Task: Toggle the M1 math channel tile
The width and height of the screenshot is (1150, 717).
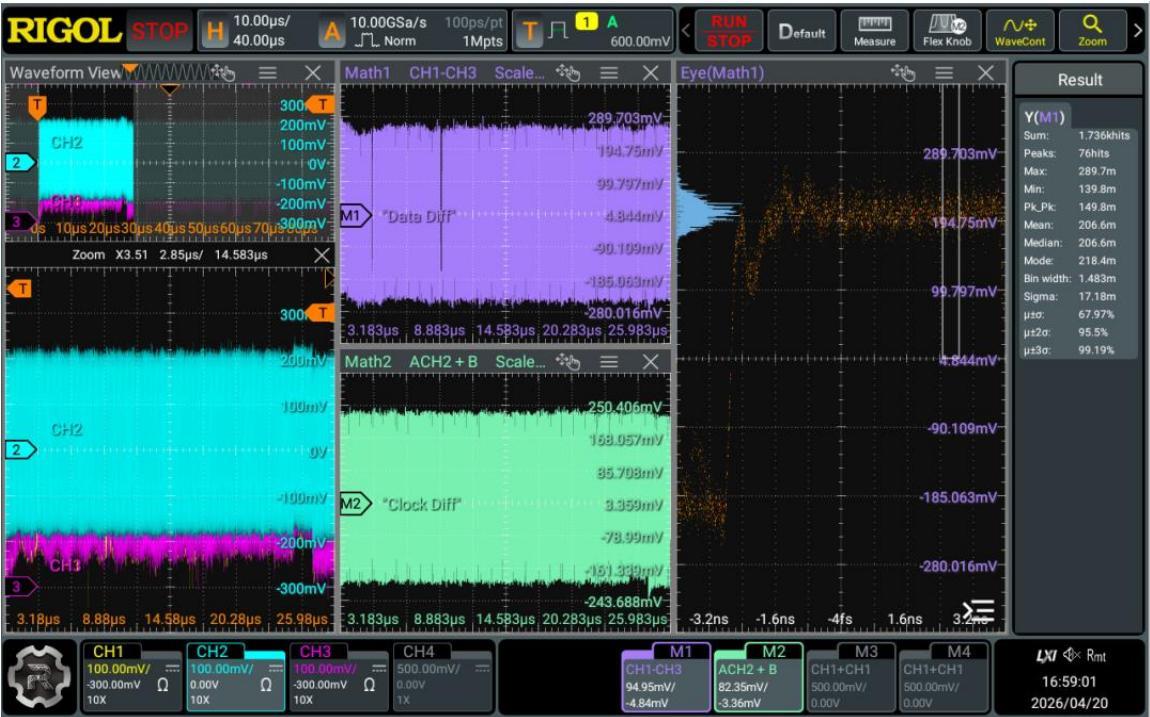Action: (666, 676)
